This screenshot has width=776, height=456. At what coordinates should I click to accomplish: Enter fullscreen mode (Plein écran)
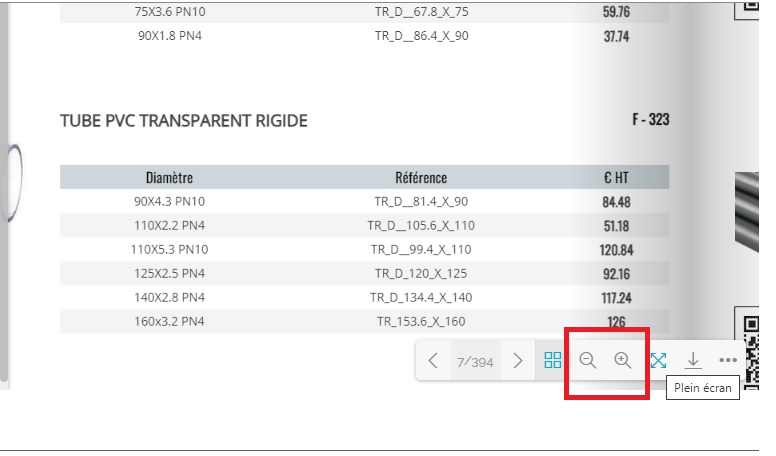point(658,361)
